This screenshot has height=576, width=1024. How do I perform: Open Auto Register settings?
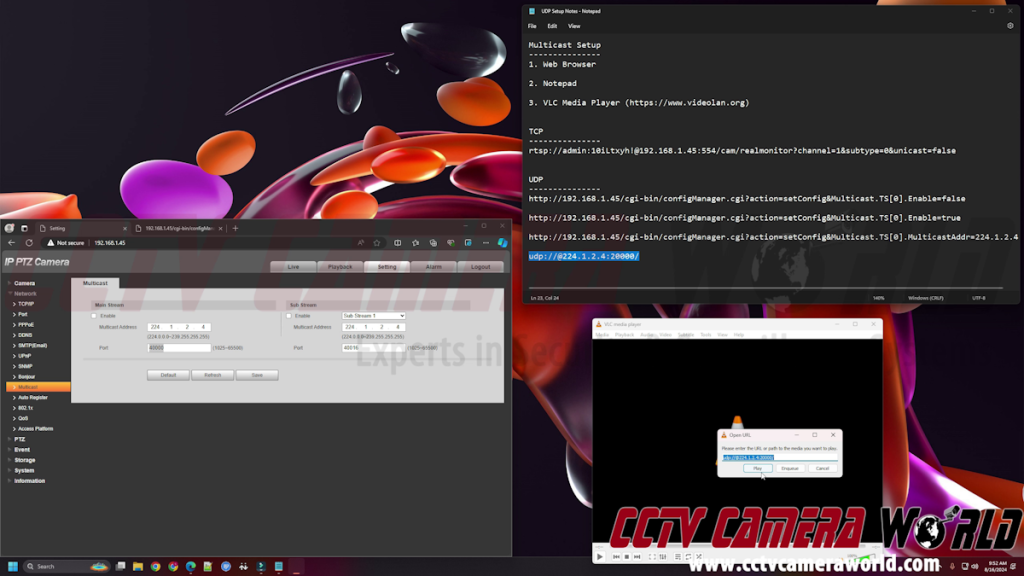point(33,398)
